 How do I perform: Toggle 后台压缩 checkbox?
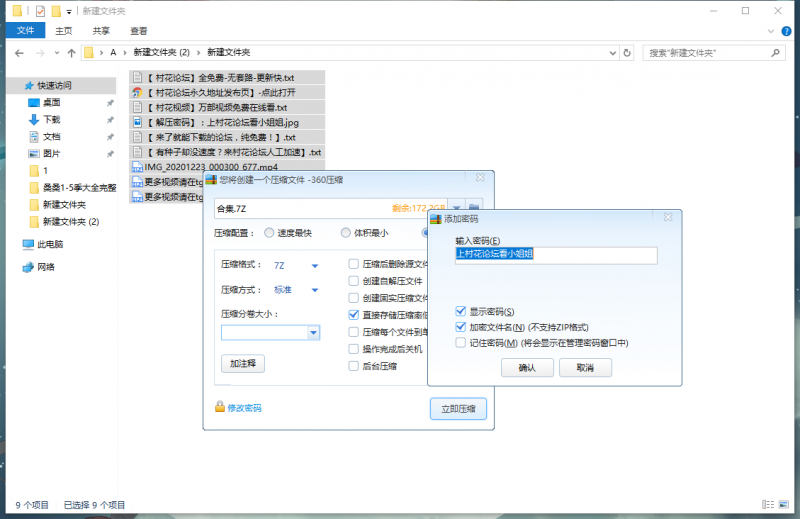point(353,366)
